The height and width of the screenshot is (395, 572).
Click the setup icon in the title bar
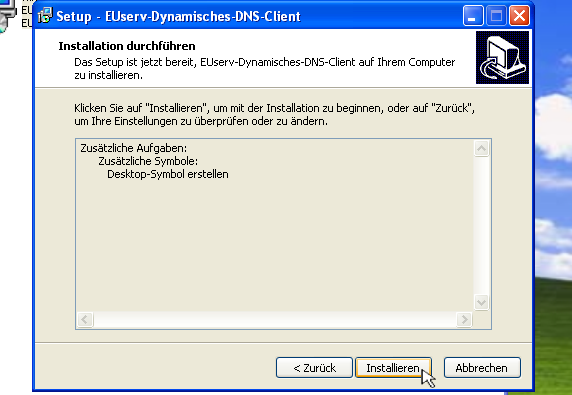click(45, 16)
